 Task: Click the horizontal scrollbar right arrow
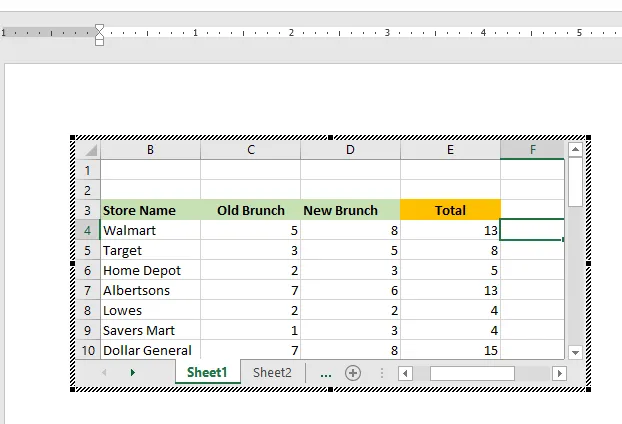(x=559, y=374)
